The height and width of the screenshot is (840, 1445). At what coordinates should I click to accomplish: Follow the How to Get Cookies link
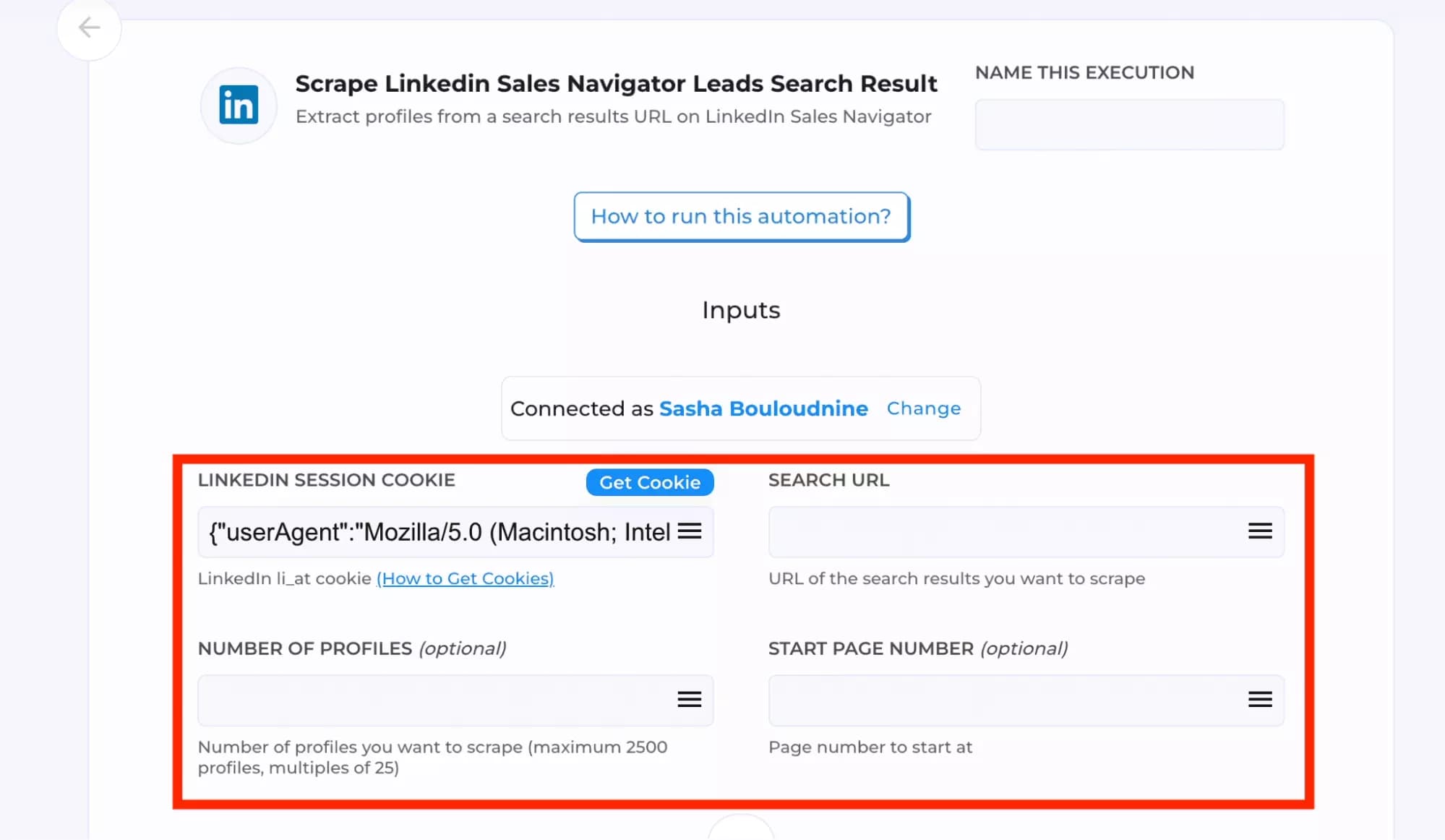point(465,578)
